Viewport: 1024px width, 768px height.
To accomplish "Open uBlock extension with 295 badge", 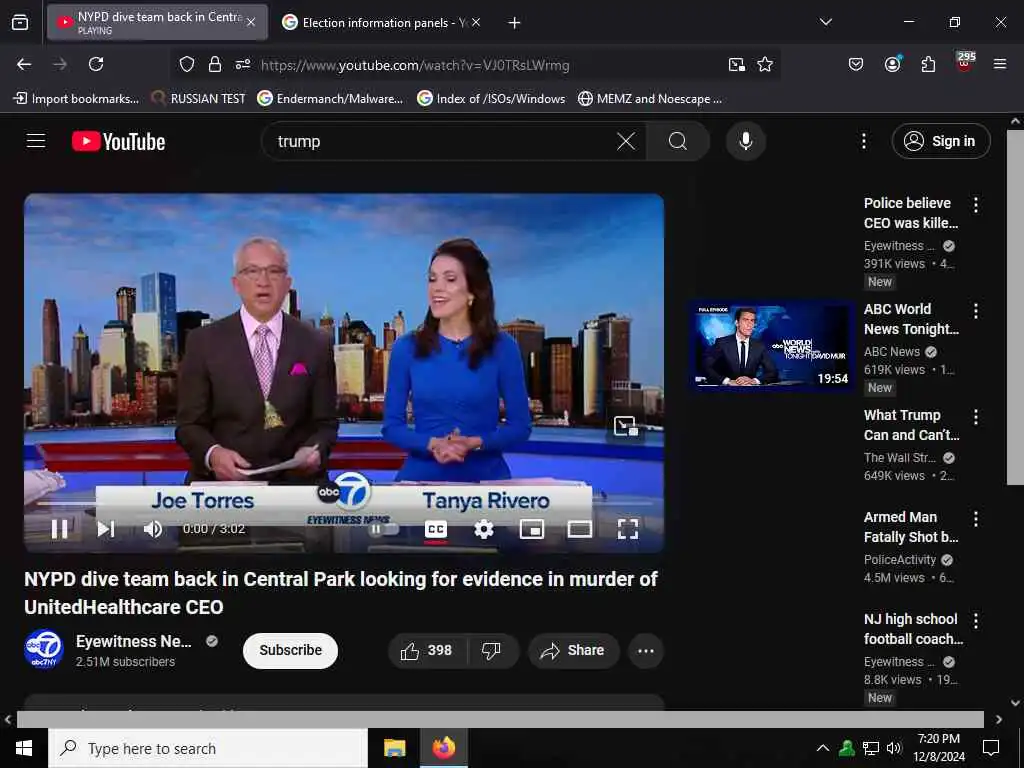I will (x=965, y=63).
